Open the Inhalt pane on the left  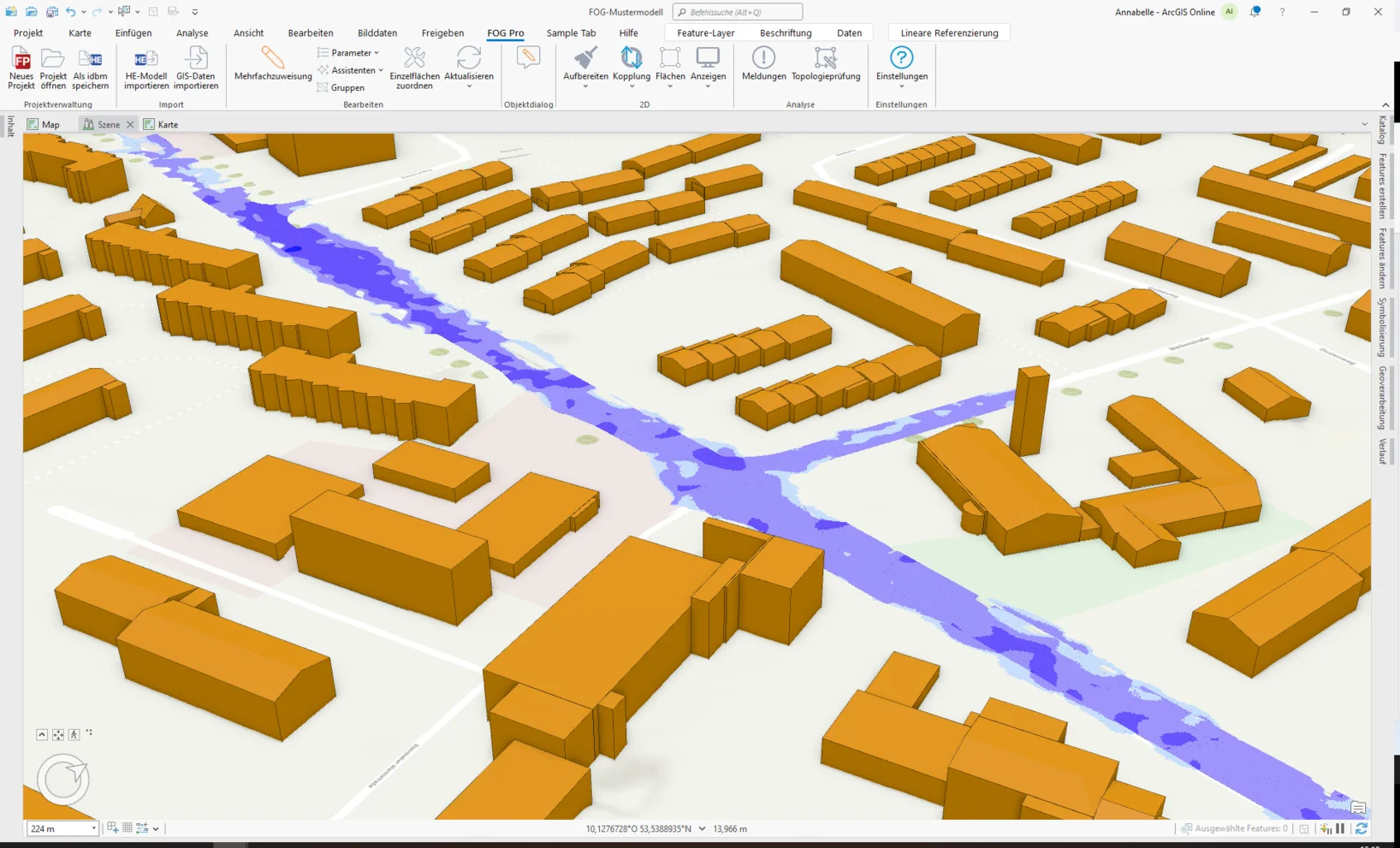pyautogui.click(x=10, y=126)
